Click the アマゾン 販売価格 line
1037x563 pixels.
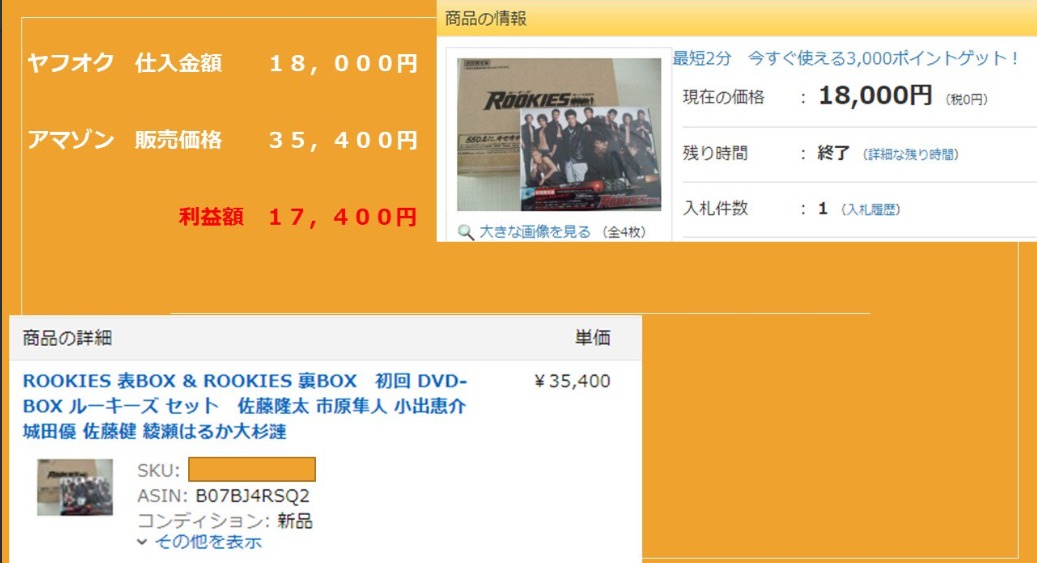tap(222, 140)
